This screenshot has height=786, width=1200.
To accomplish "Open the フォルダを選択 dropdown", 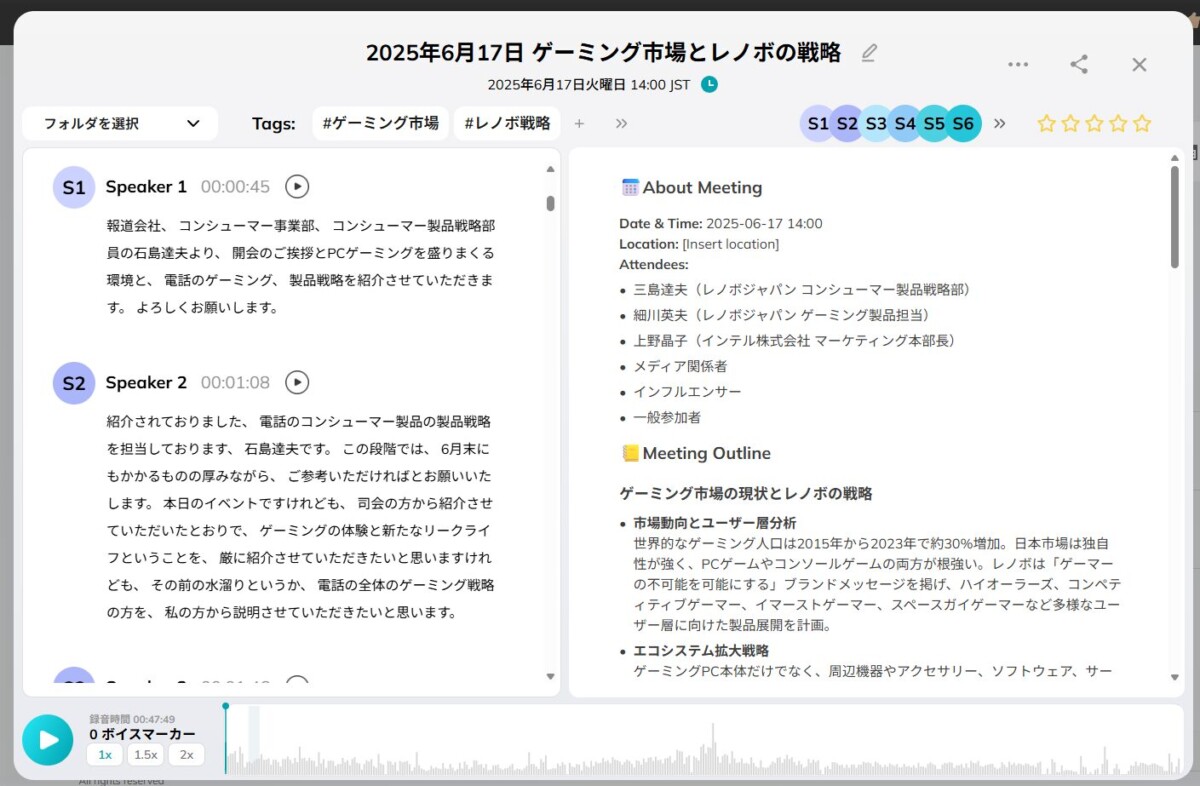I will click(120, 123).
